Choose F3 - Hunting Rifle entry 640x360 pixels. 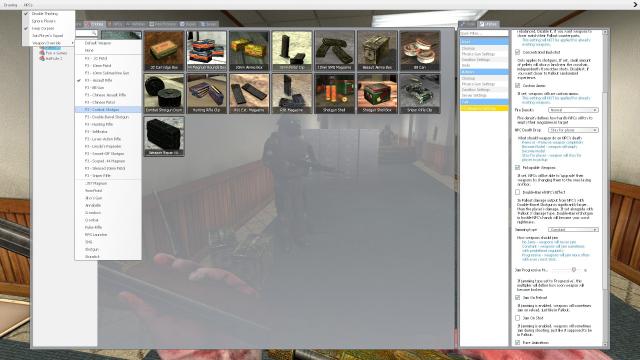point(108,124)
